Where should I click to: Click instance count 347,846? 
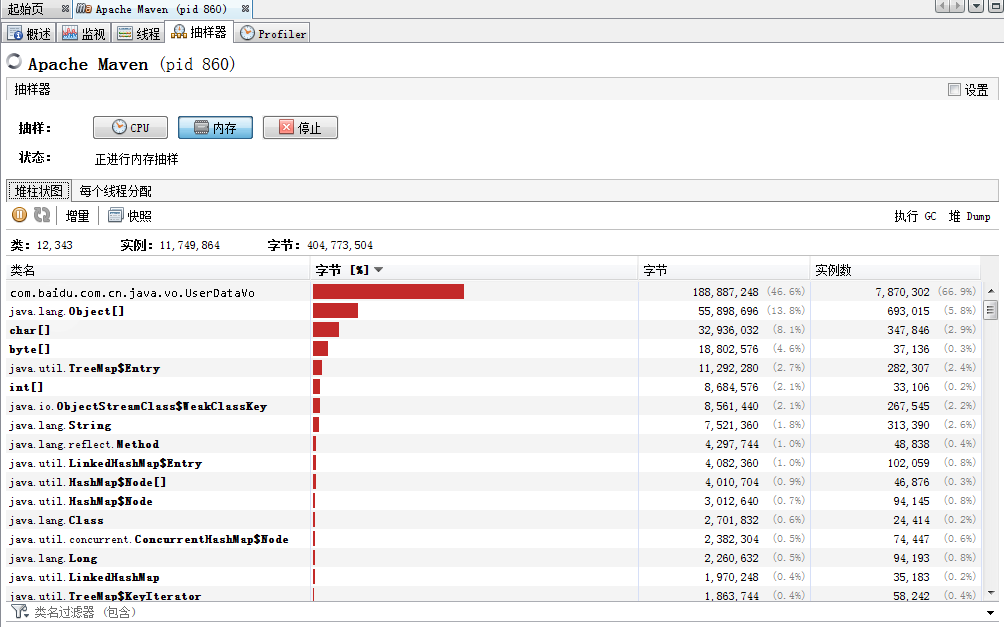click(908, 330)
